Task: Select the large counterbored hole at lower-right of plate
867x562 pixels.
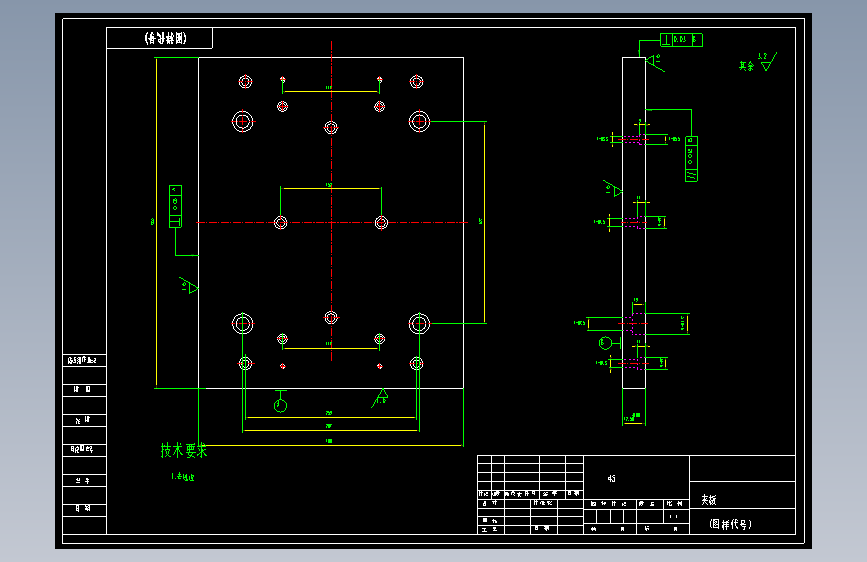Action: (419, 324)
